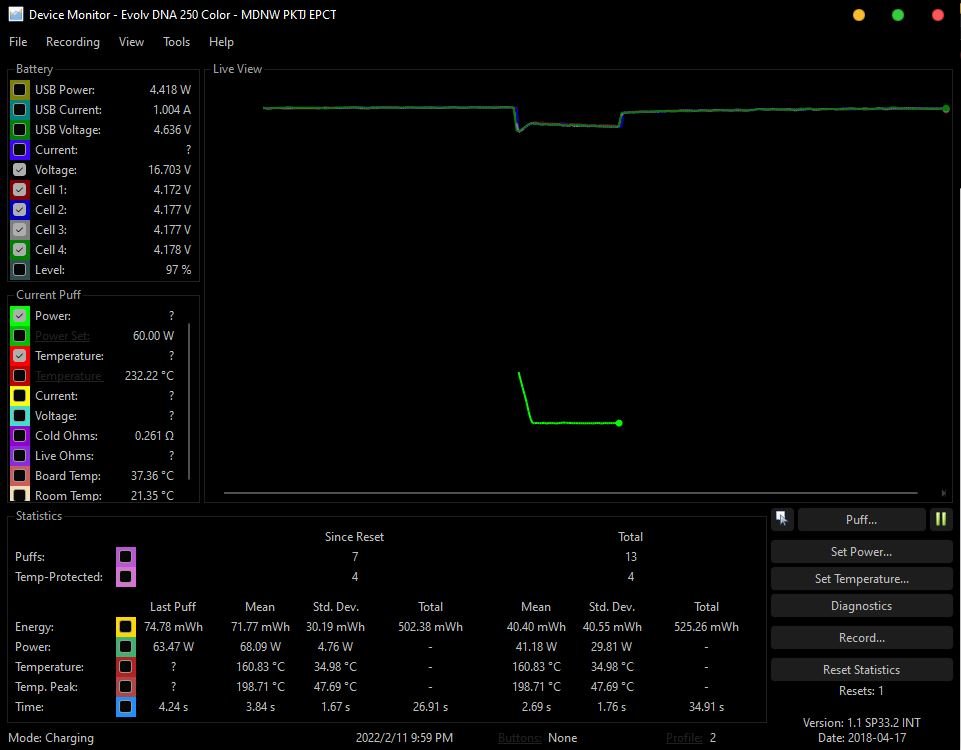This screenshot has width=961, height=750.
Task: Enable the USB Power checkbox
Action: [20, 90]
